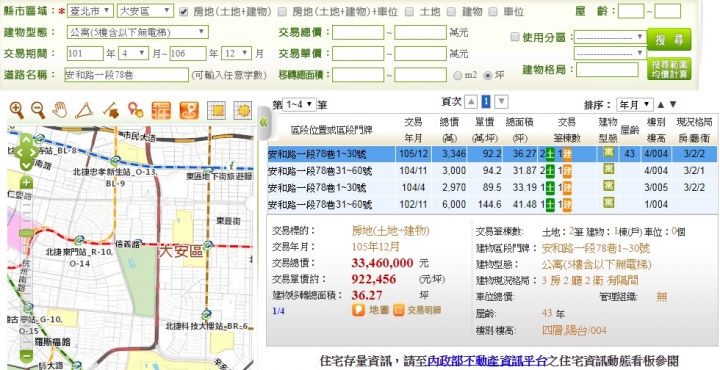Open 建物型態 building type dropdown

[138, 32]
